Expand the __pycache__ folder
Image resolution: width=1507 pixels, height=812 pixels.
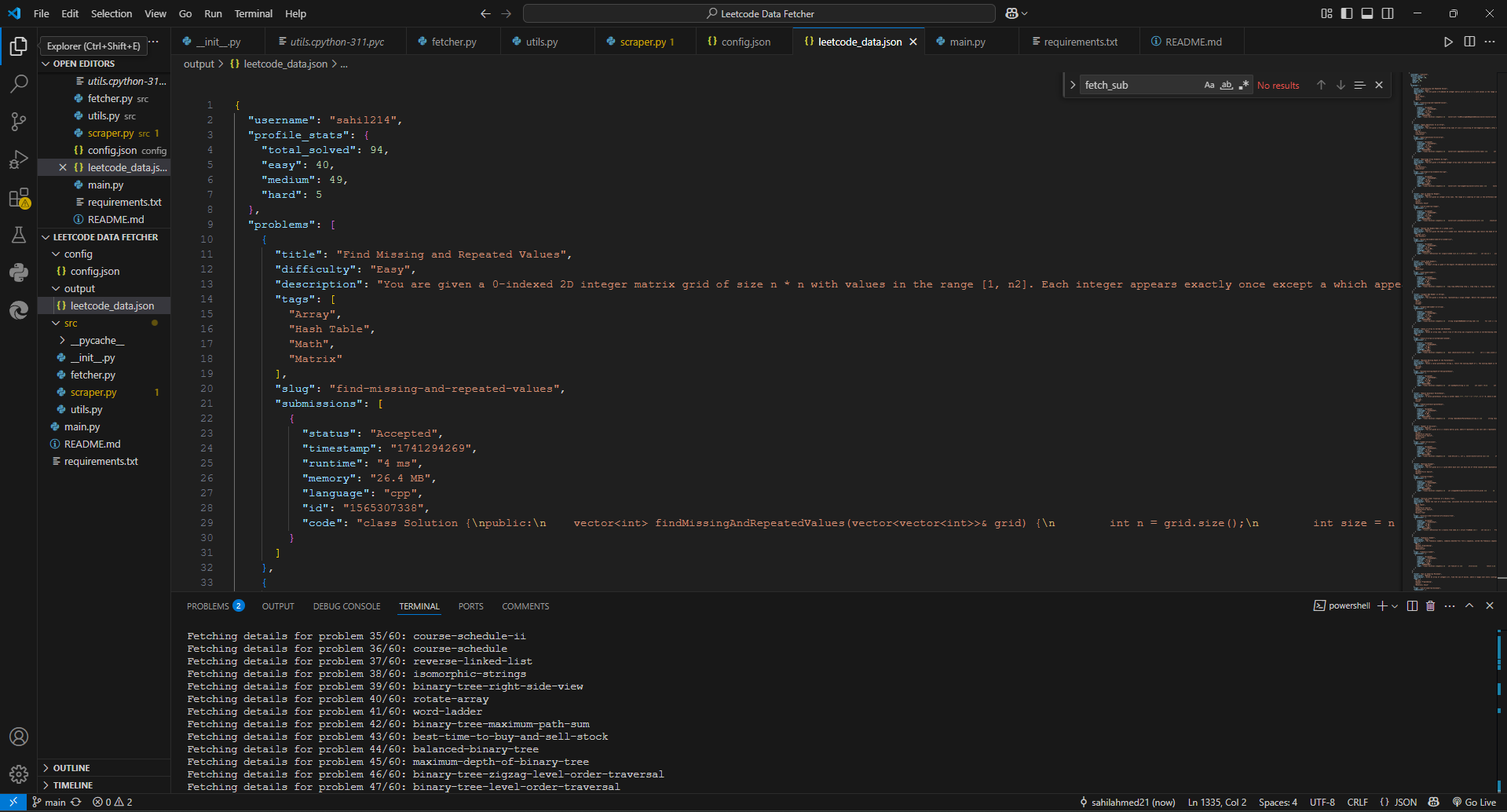[x=104, y=341]
